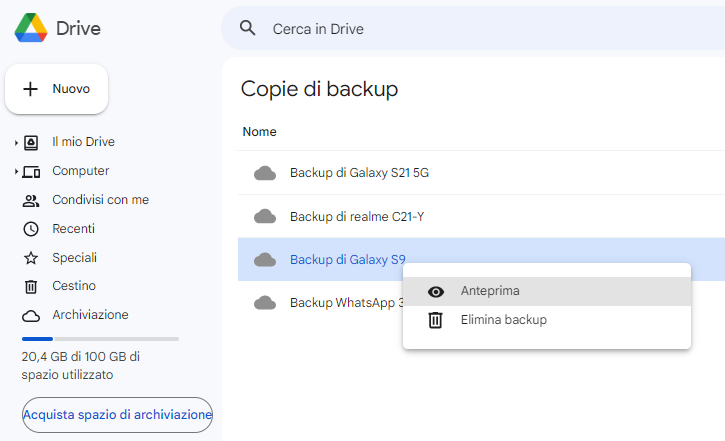Focus the Cerca in Drive search field

[473, 29]
